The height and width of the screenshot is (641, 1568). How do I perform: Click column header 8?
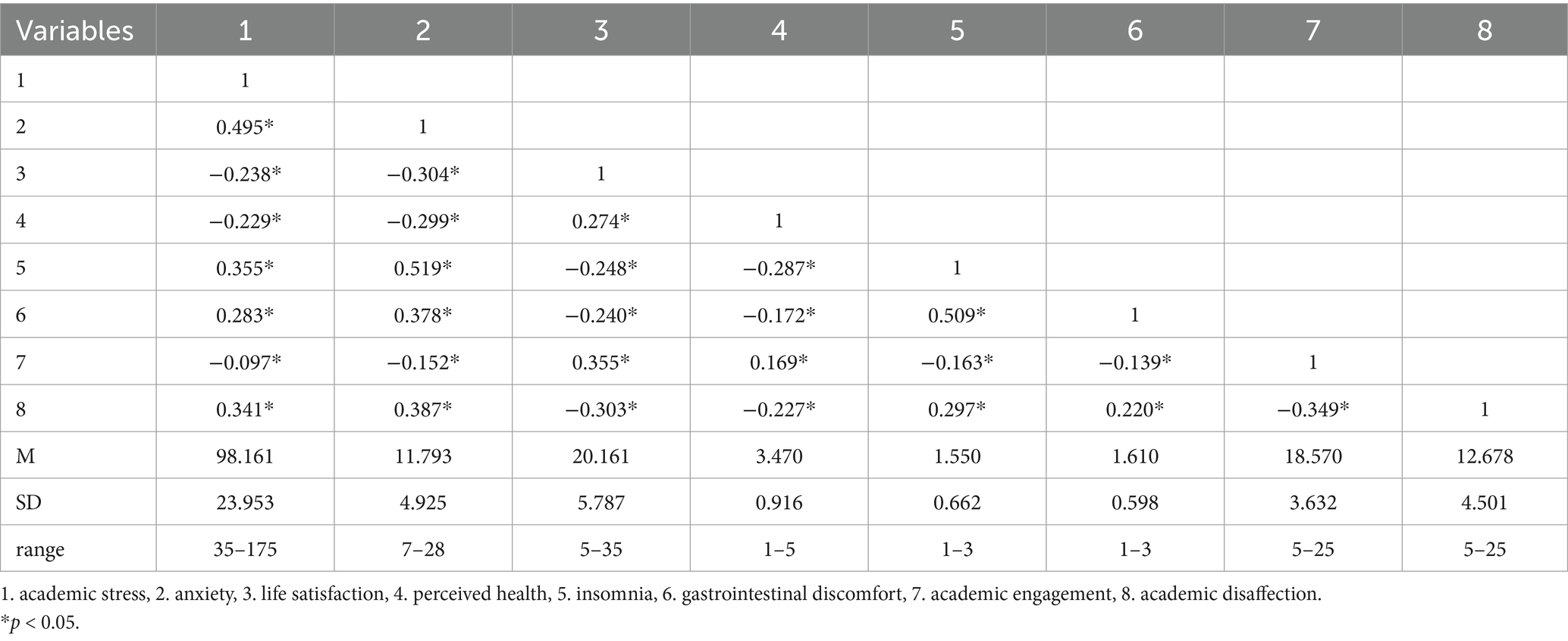(x=1485, y=30)
